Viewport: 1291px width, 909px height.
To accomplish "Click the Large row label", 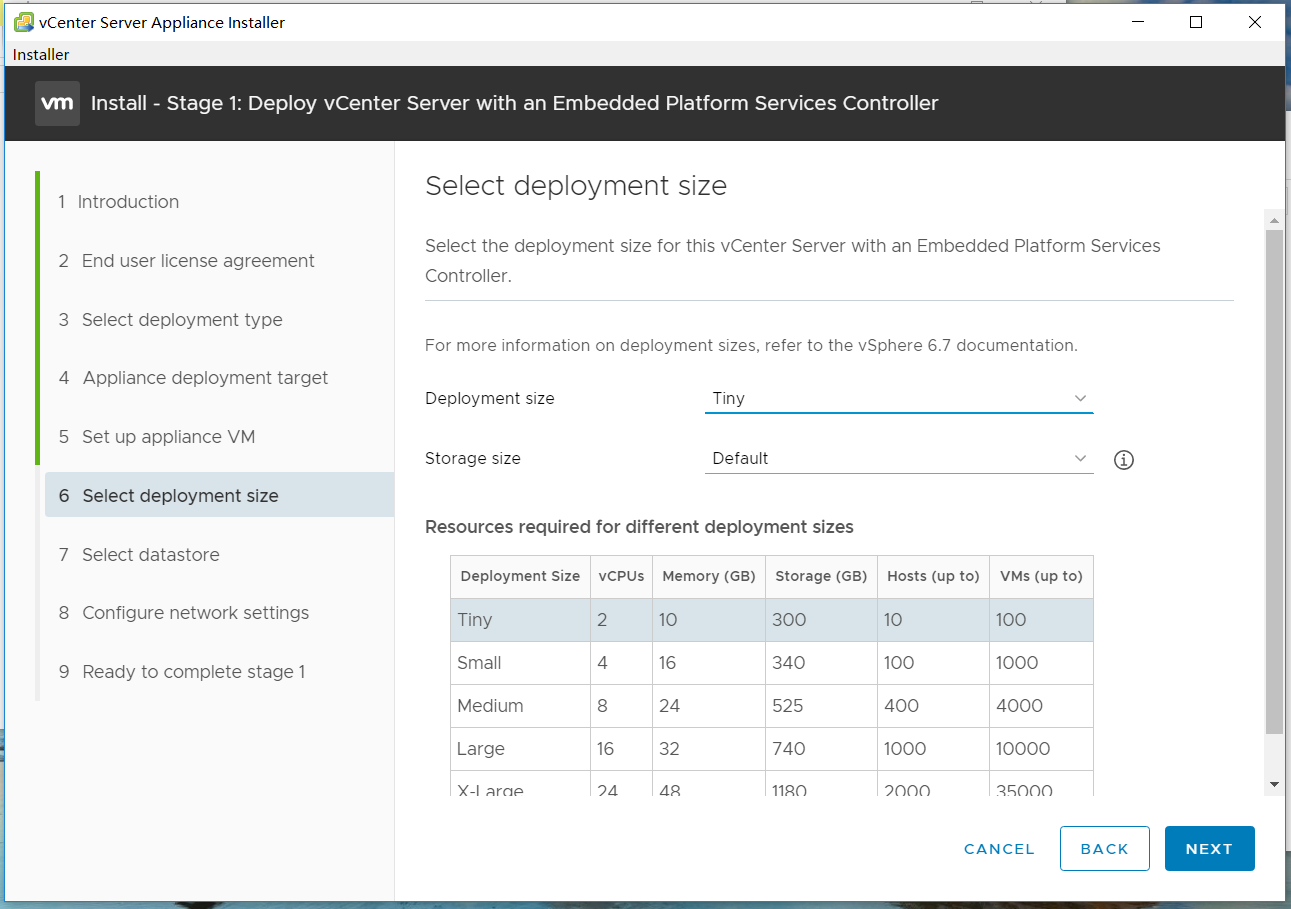I will pyautogui.click(x=481, y=749).
